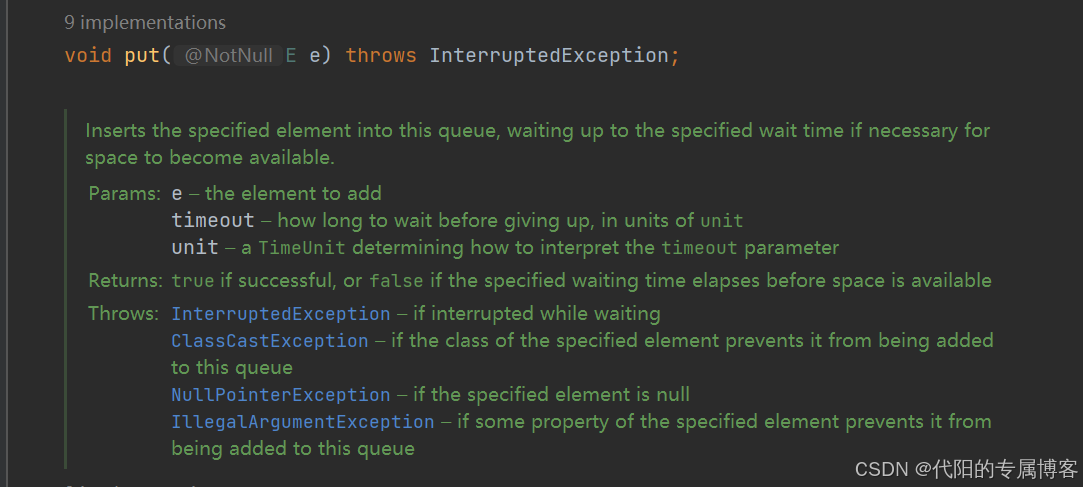Open the NullPointerException documentation link
Screen dimensions: 1083x487
[x=280, y=395]
